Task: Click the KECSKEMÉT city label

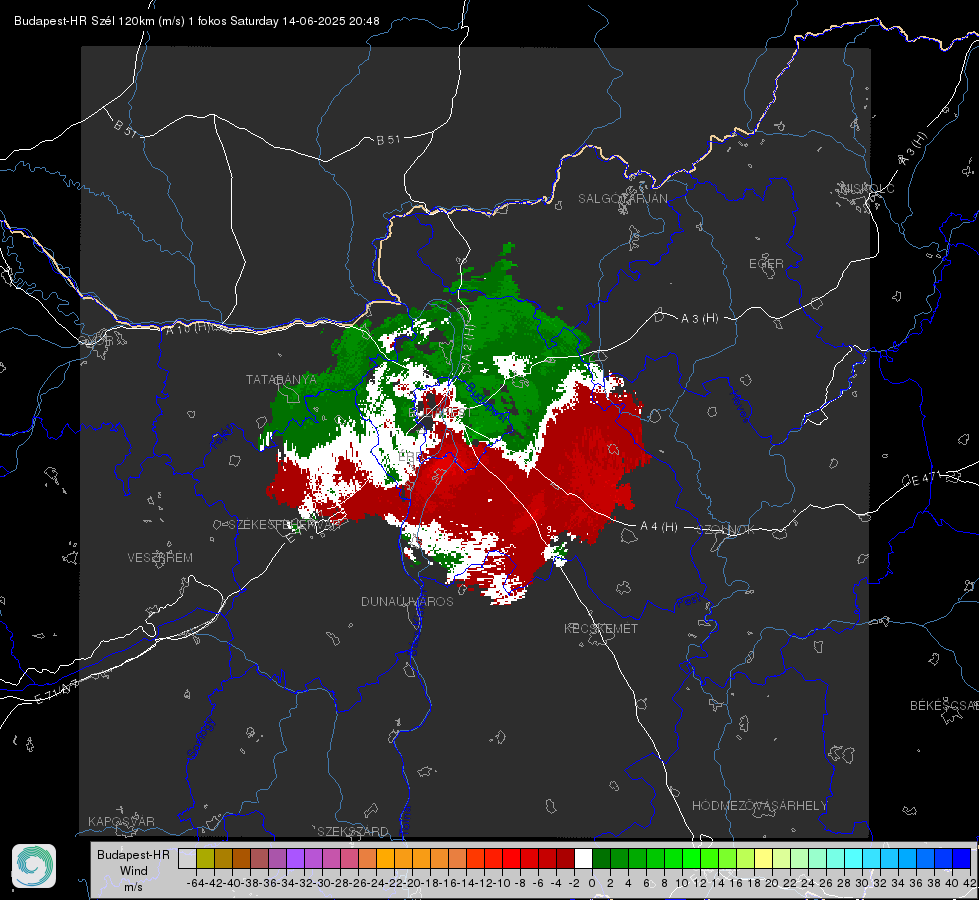Action: [x=601, y=628]
